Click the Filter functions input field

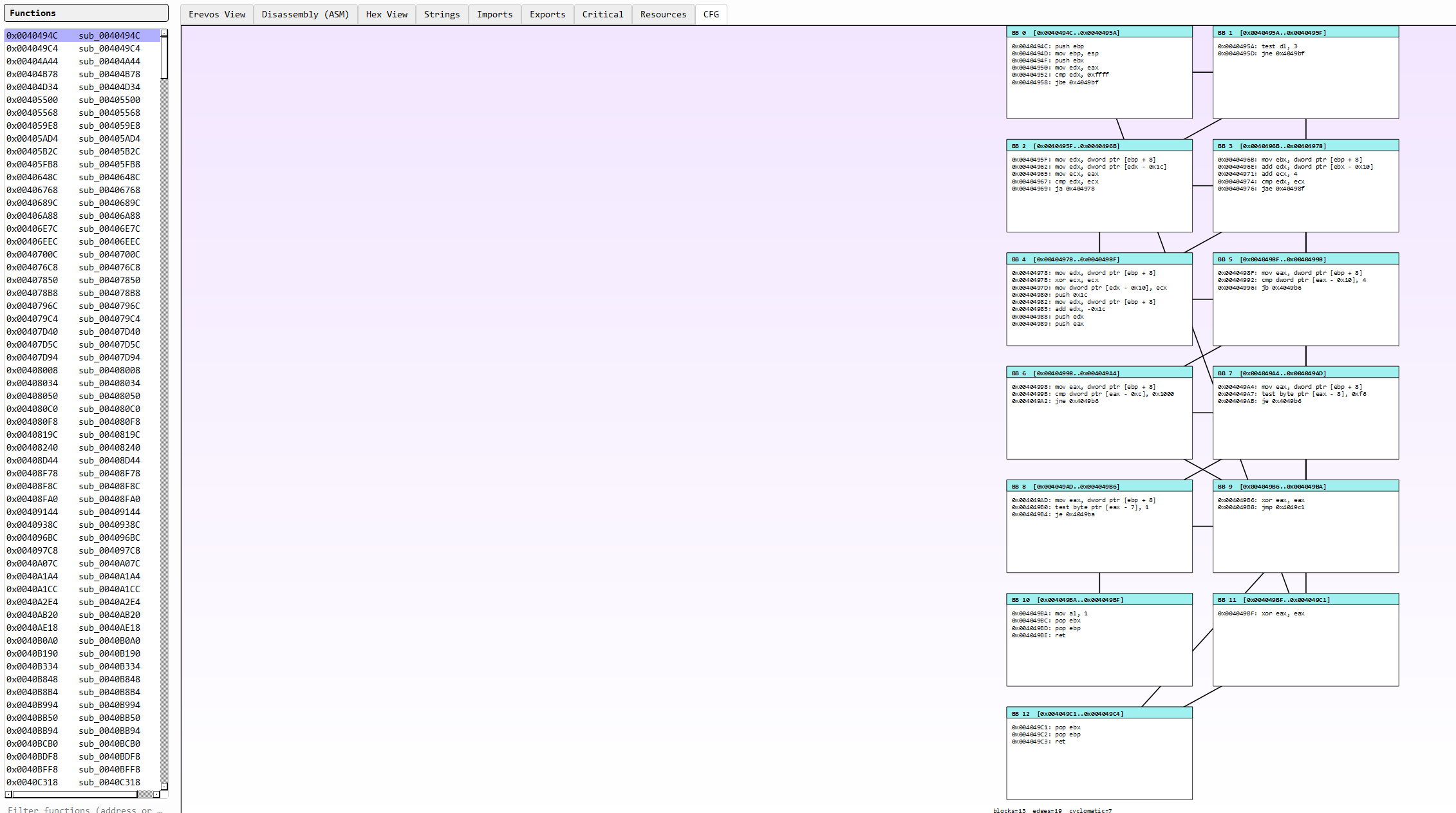coord(84,809)
